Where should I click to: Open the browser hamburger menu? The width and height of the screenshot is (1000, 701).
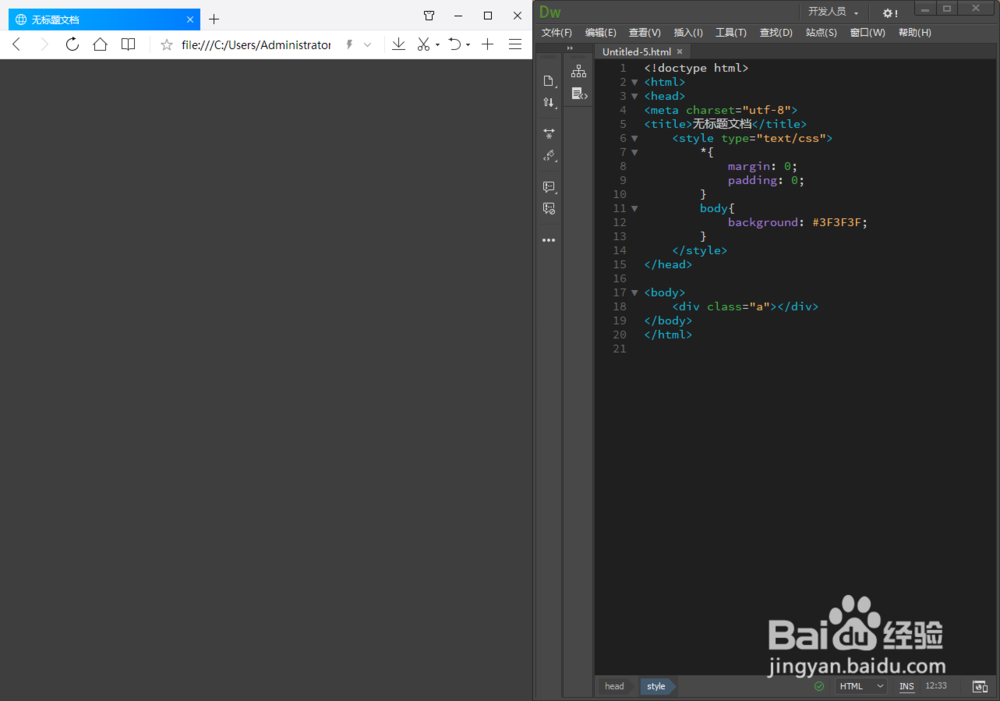(515, 44)
